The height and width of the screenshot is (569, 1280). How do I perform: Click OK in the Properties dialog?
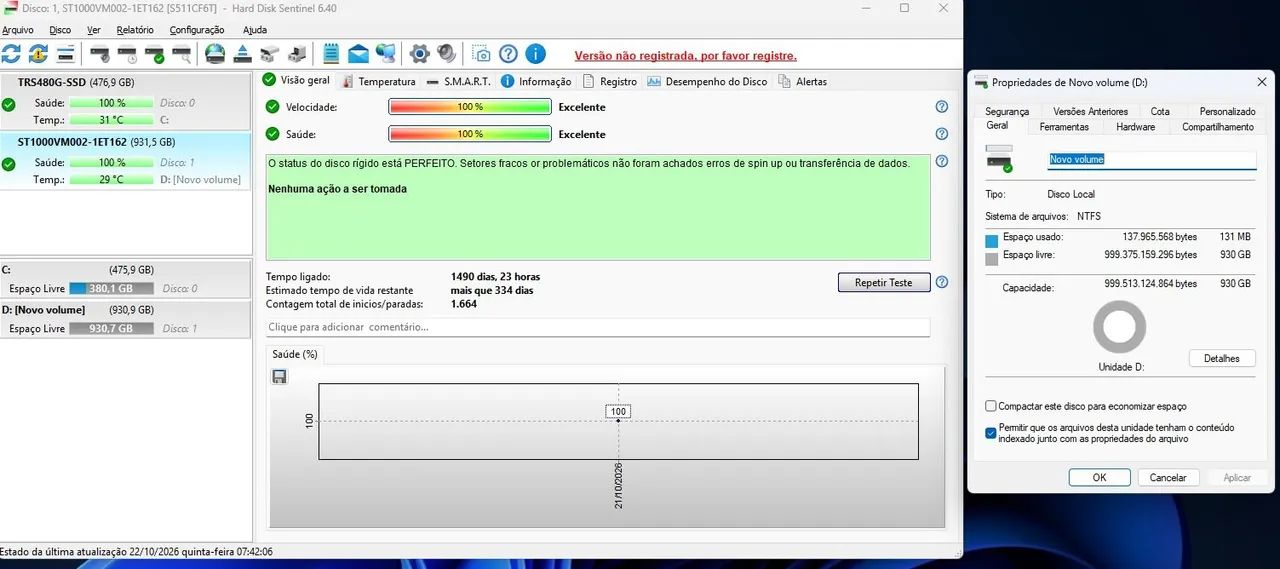click(x=1099, y=477)
